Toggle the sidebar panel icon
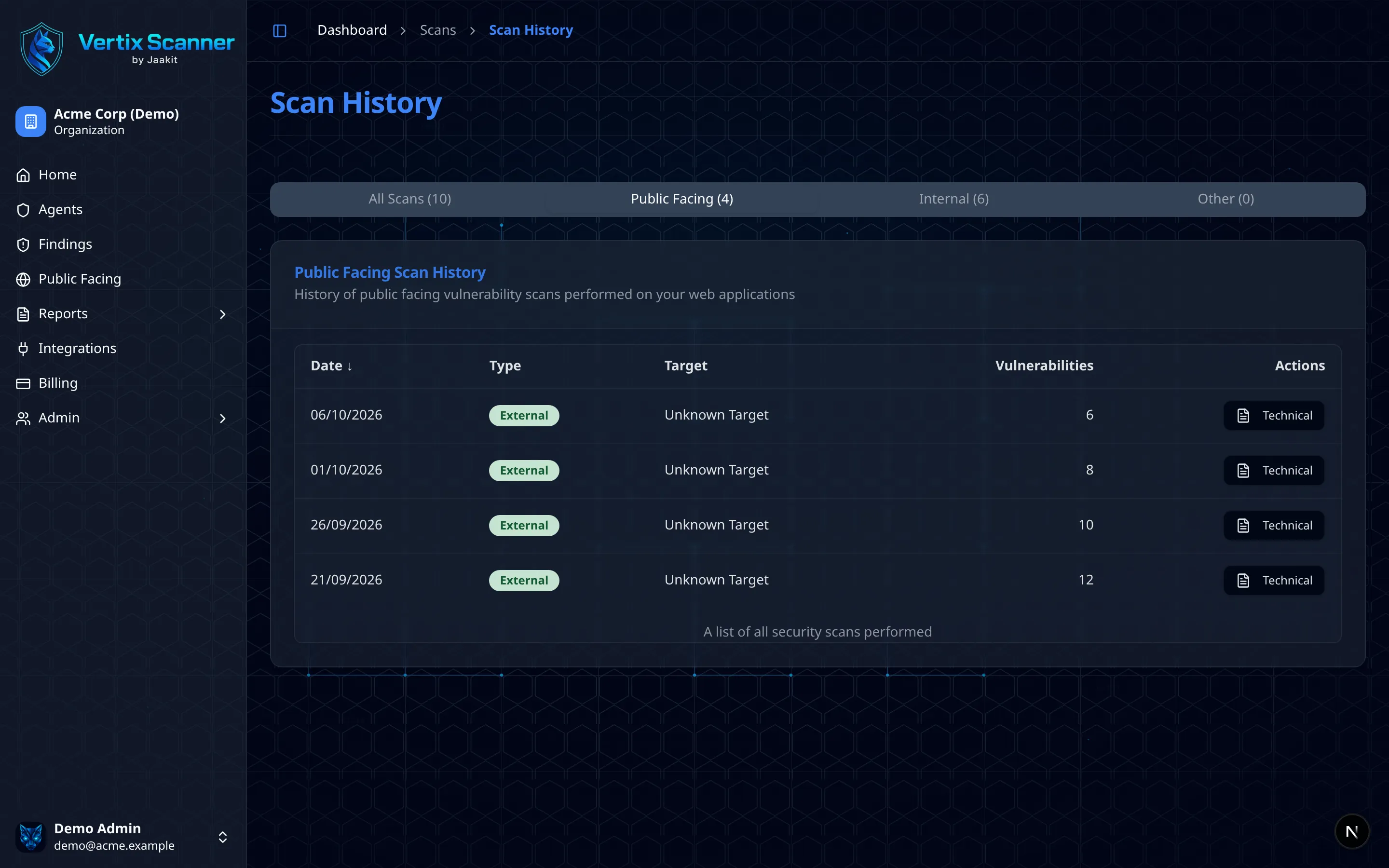 pyautogui.click(x=280, y=30)
